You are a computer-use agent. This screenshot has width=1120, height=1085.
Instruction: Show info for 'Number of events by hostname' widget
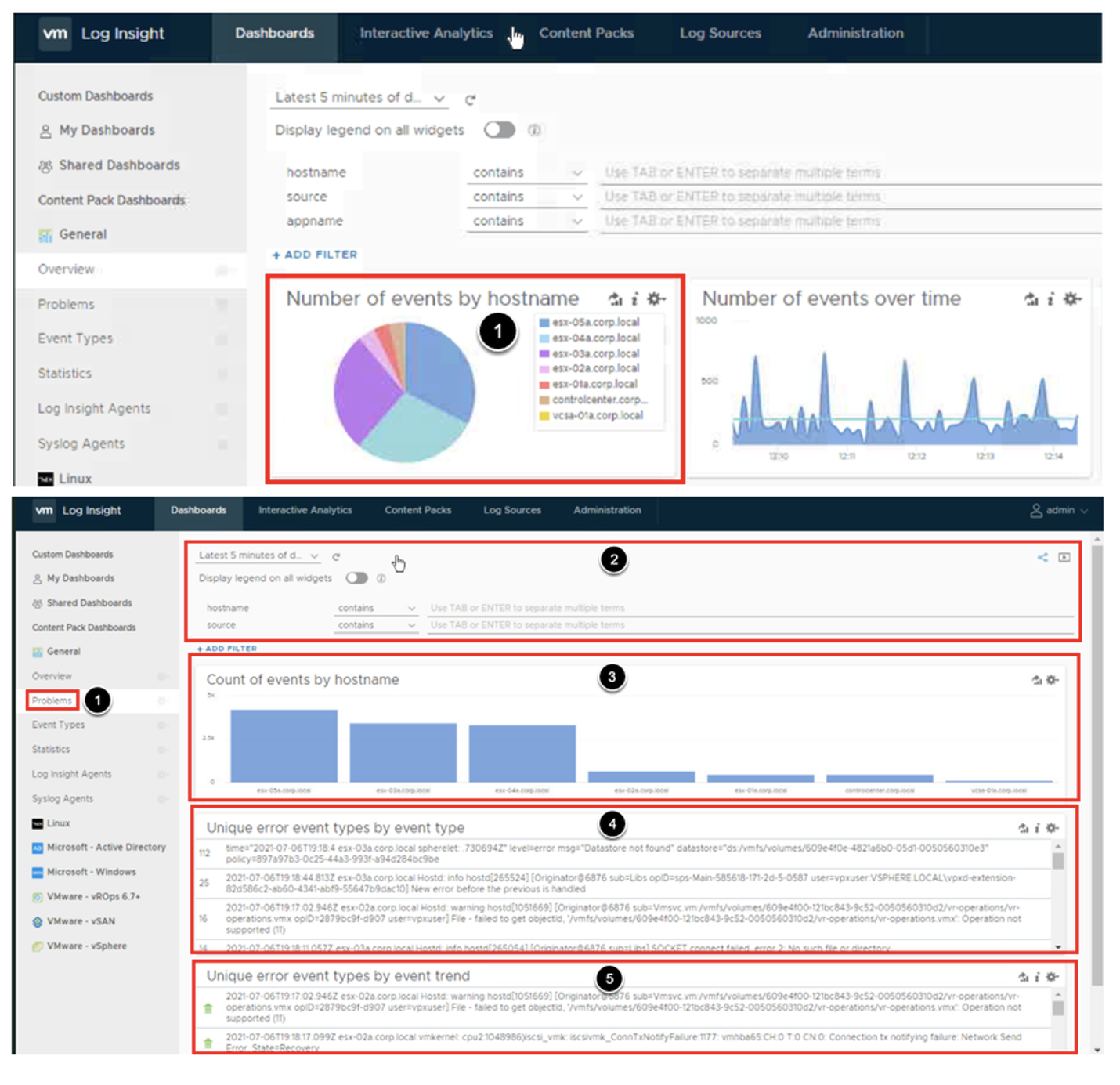[x=635, y=298]
